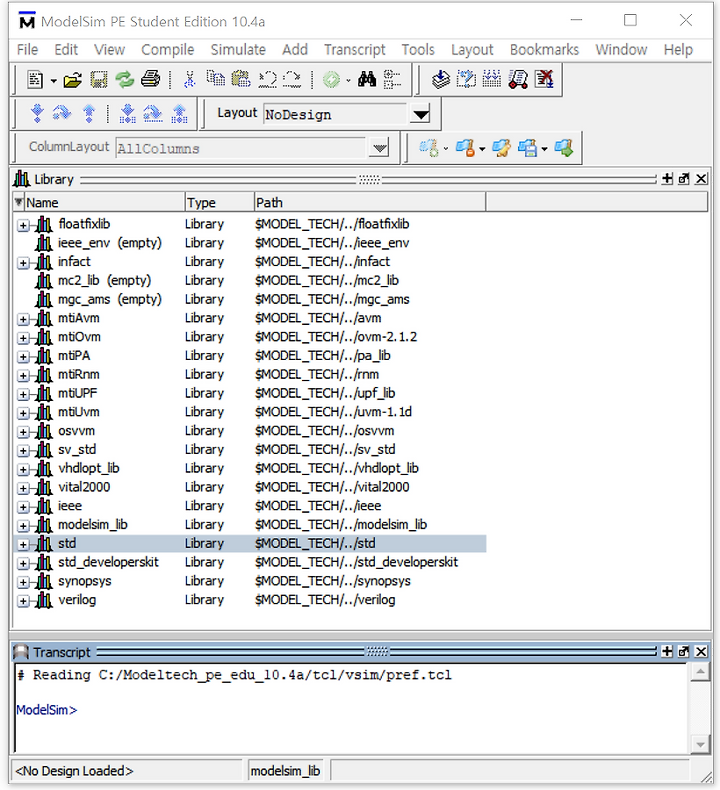Click the Name column header
The image size is (720, 790).
pyautogui.click(x=104, y=203)
